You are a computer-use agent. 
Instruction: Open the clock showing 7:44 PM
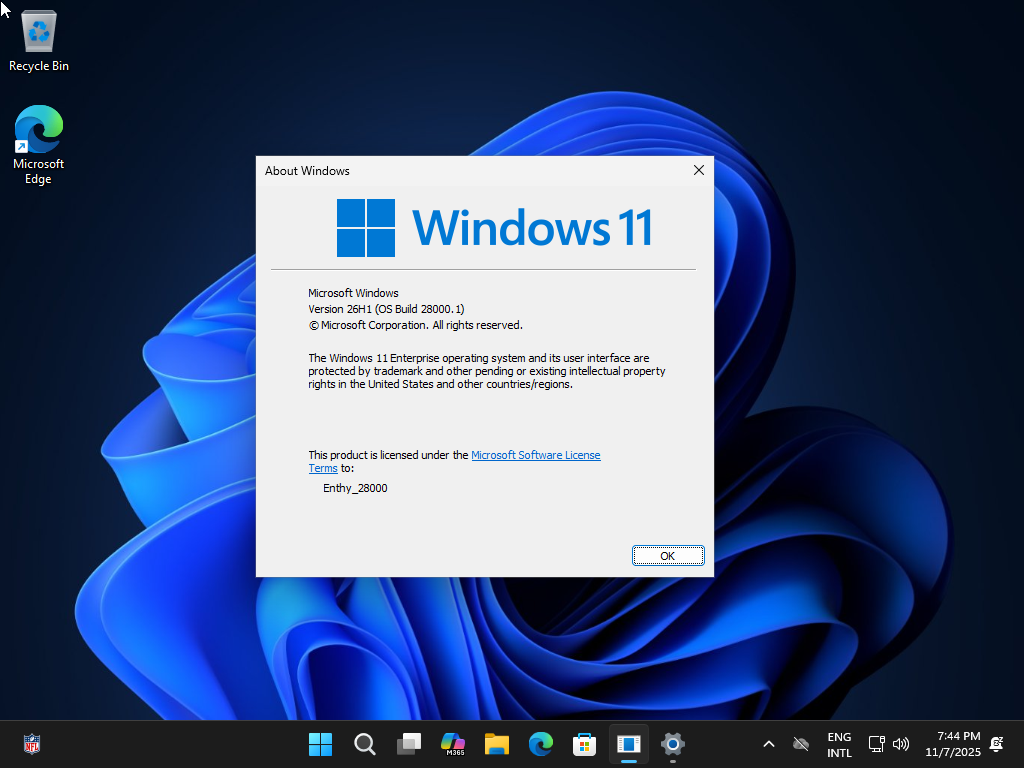pyautogui.click(x=953, y=744)
